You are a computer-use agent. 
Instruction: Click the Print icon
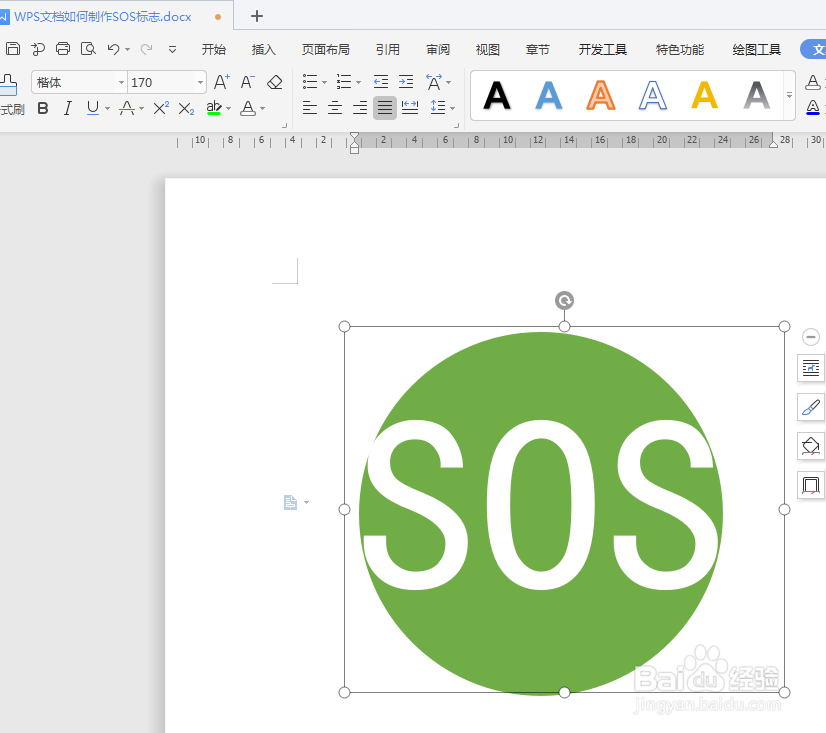(63, 49)
